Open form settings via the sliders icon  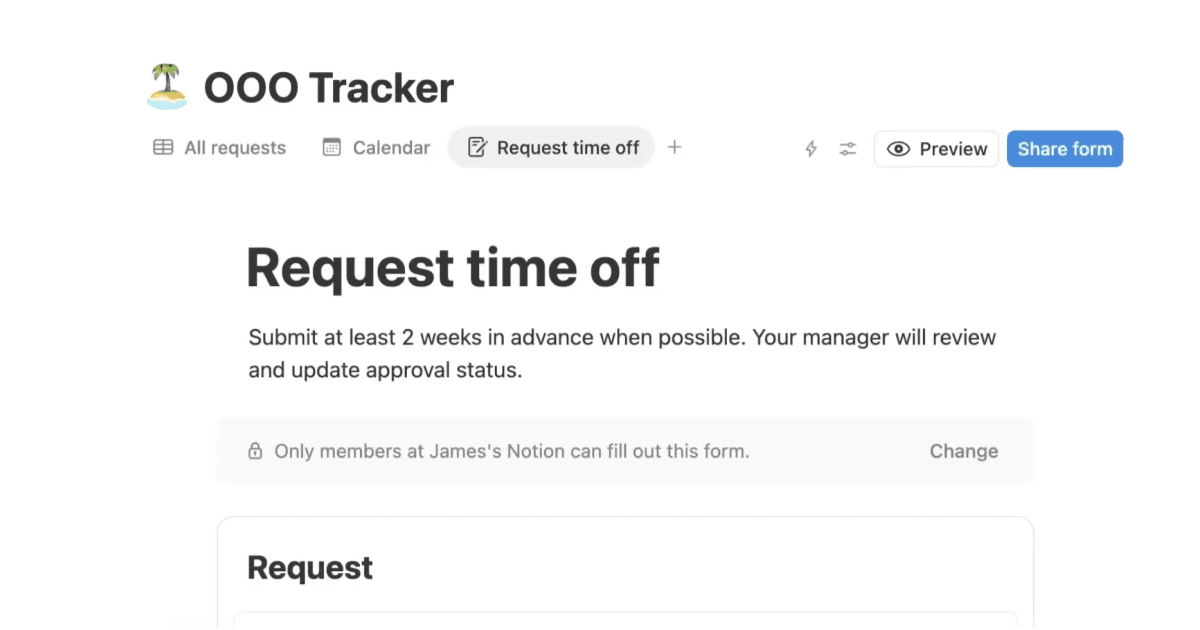(847, 148)
